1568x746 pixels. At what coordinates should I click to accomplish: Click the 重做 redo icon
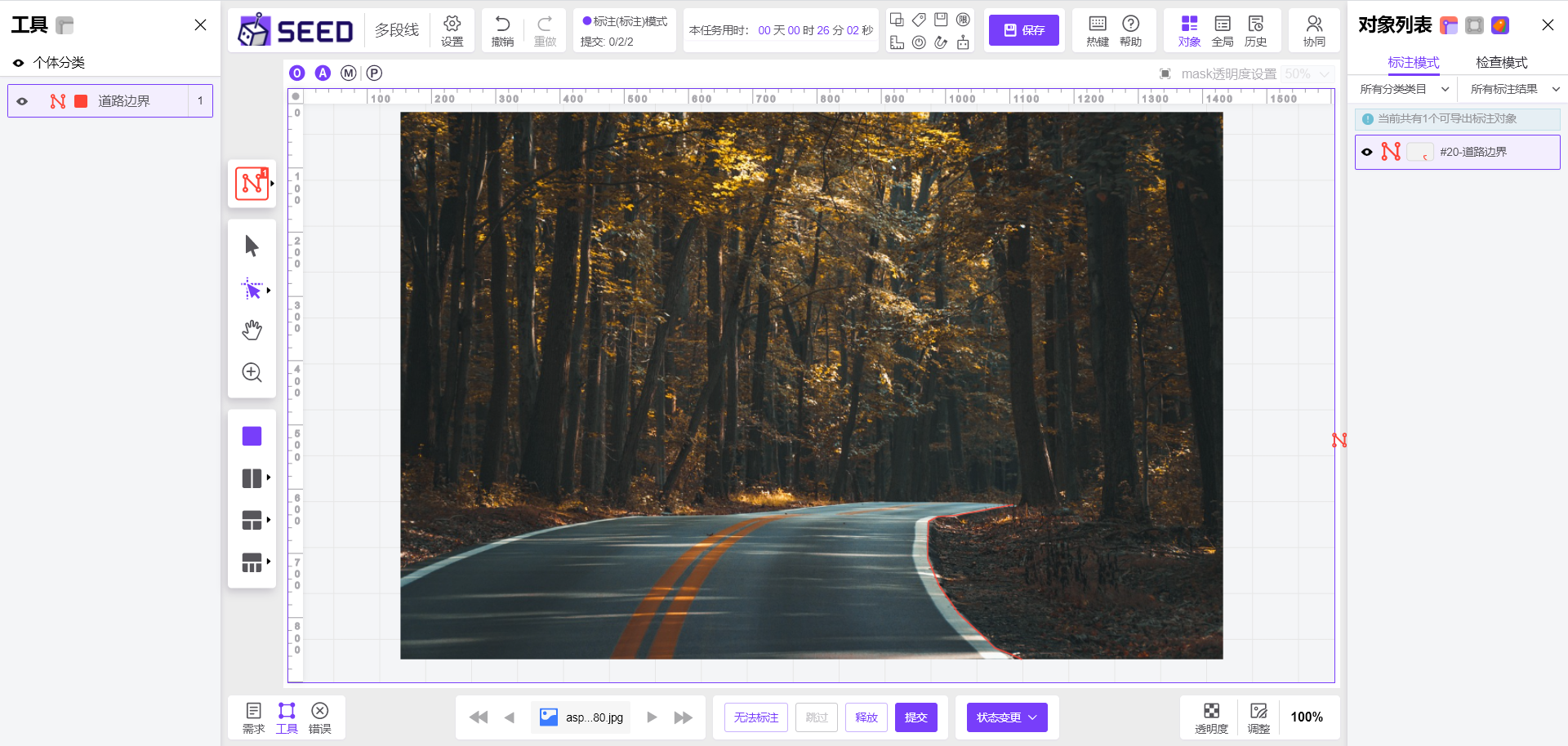tap(545, 30)
